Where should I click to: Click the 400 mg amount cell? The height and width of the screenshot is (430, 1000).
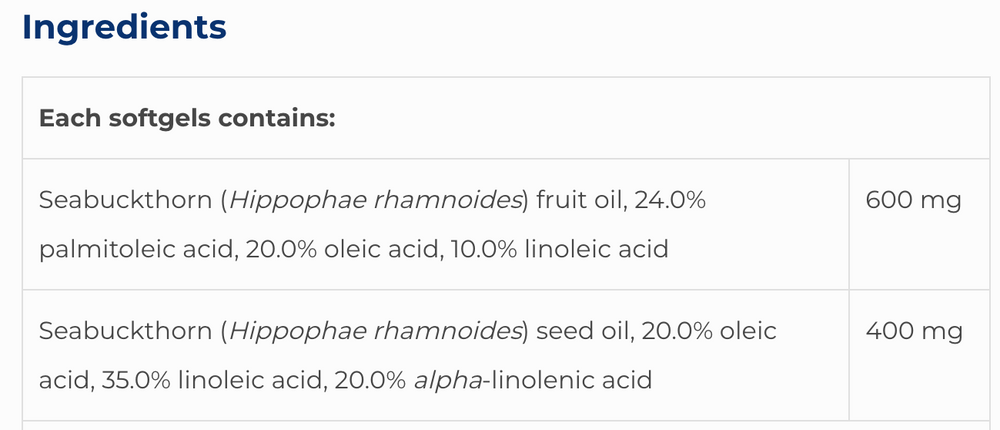click(x=912, y=332)
